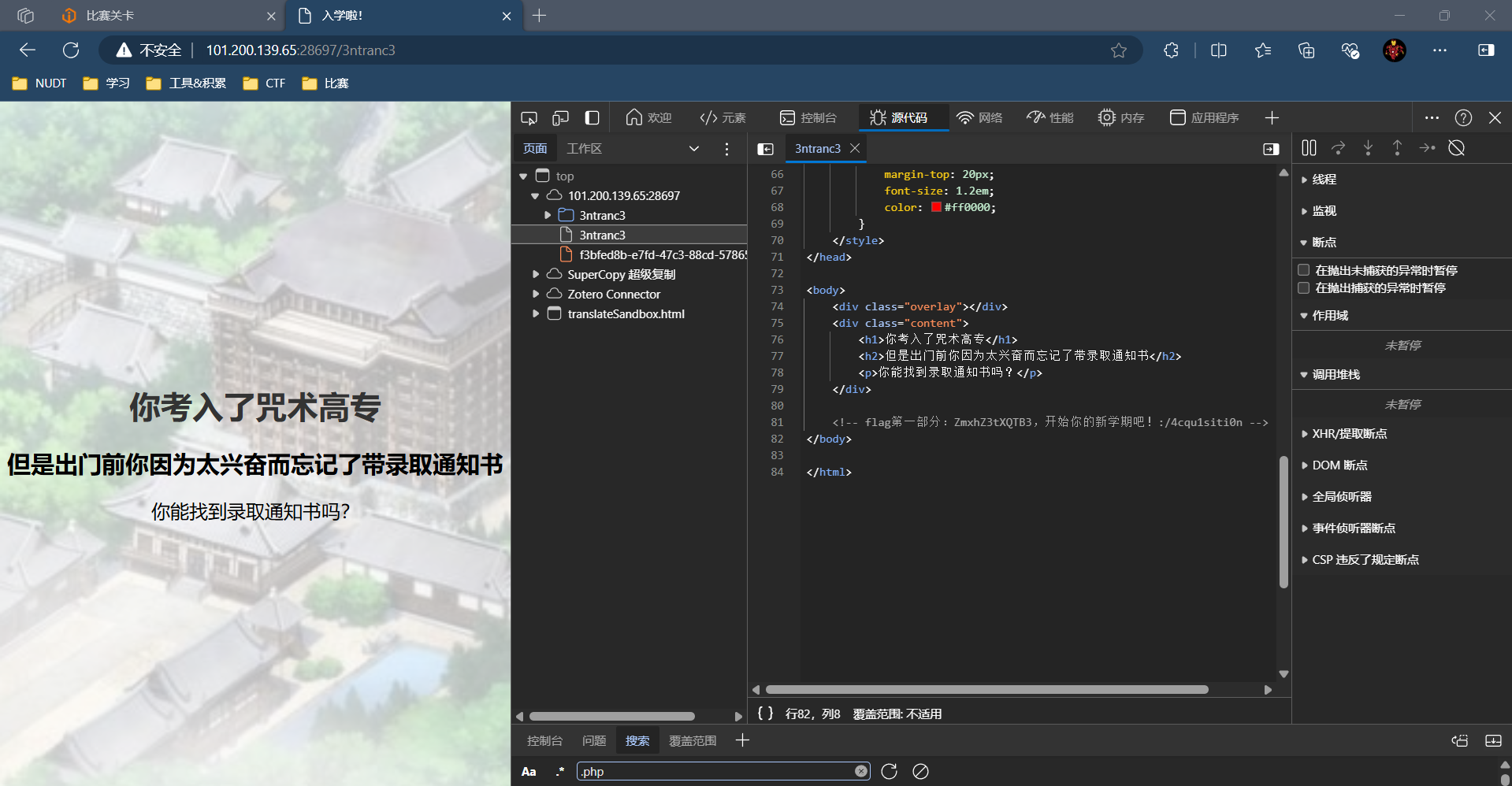The height and width of the screenshot is (786, 1512).
Task: Enable pause on uncaught exceptions checkbox
Action: click(1304, 270)
